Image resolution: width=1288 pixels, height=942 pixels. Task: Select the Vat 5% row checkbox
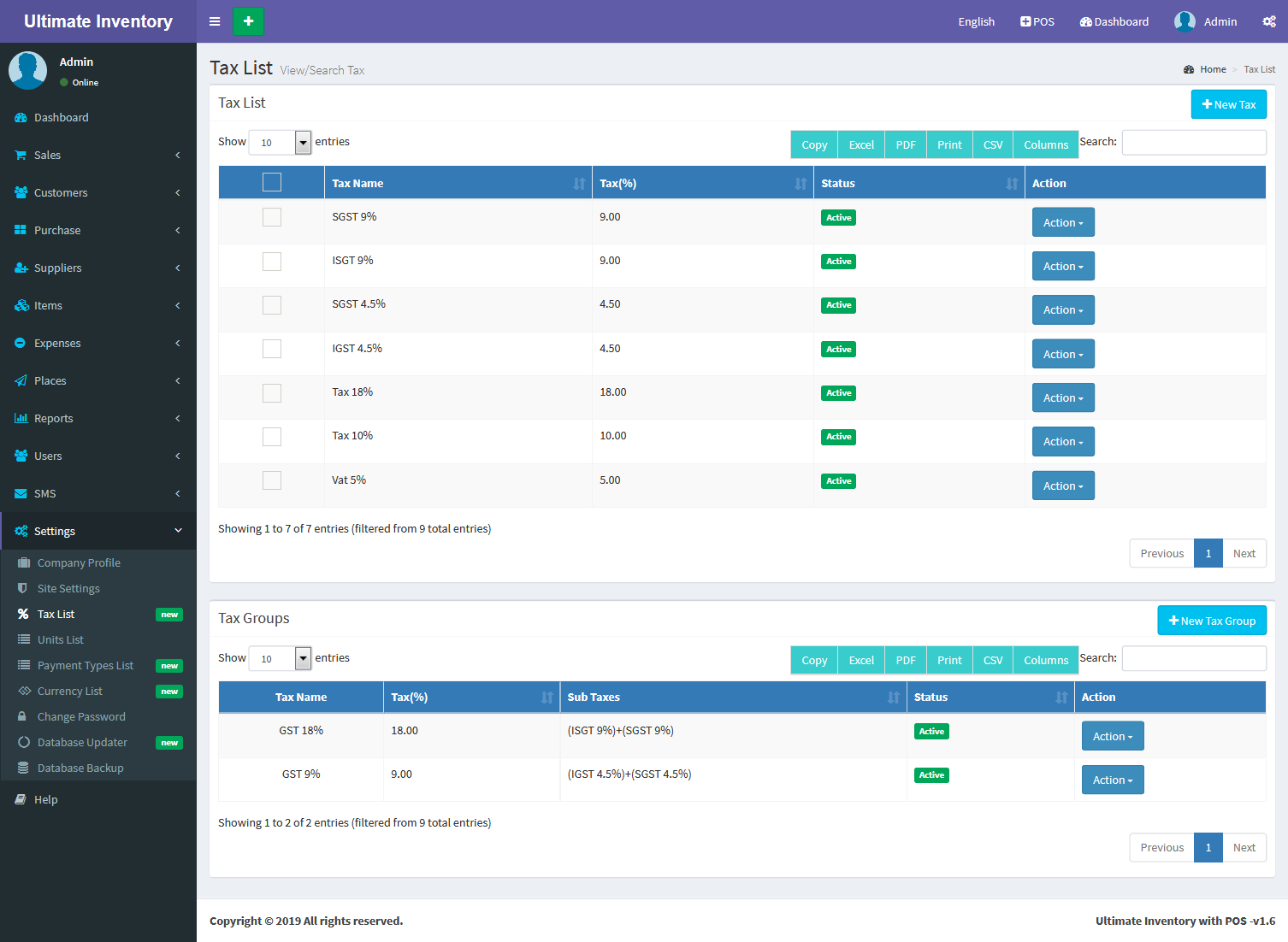point(272,480)
